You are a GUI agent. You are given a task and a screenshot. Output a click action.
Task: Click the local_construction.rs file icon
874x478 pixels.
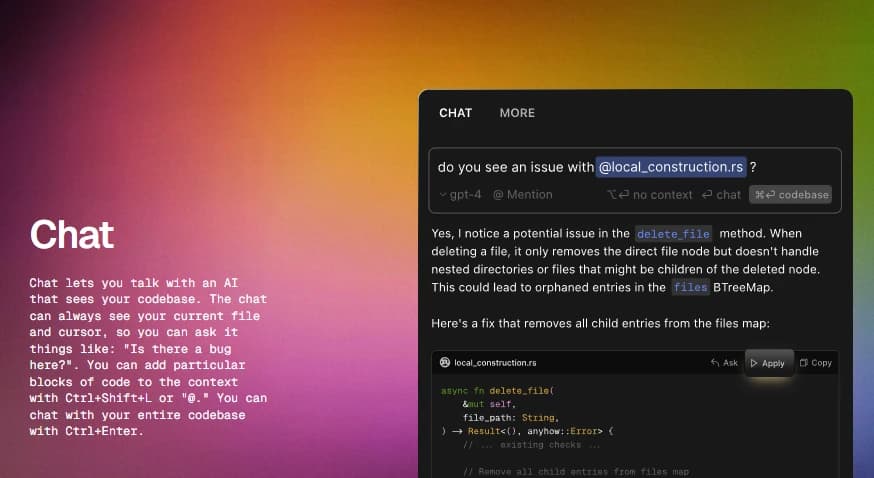coord(445,363)
